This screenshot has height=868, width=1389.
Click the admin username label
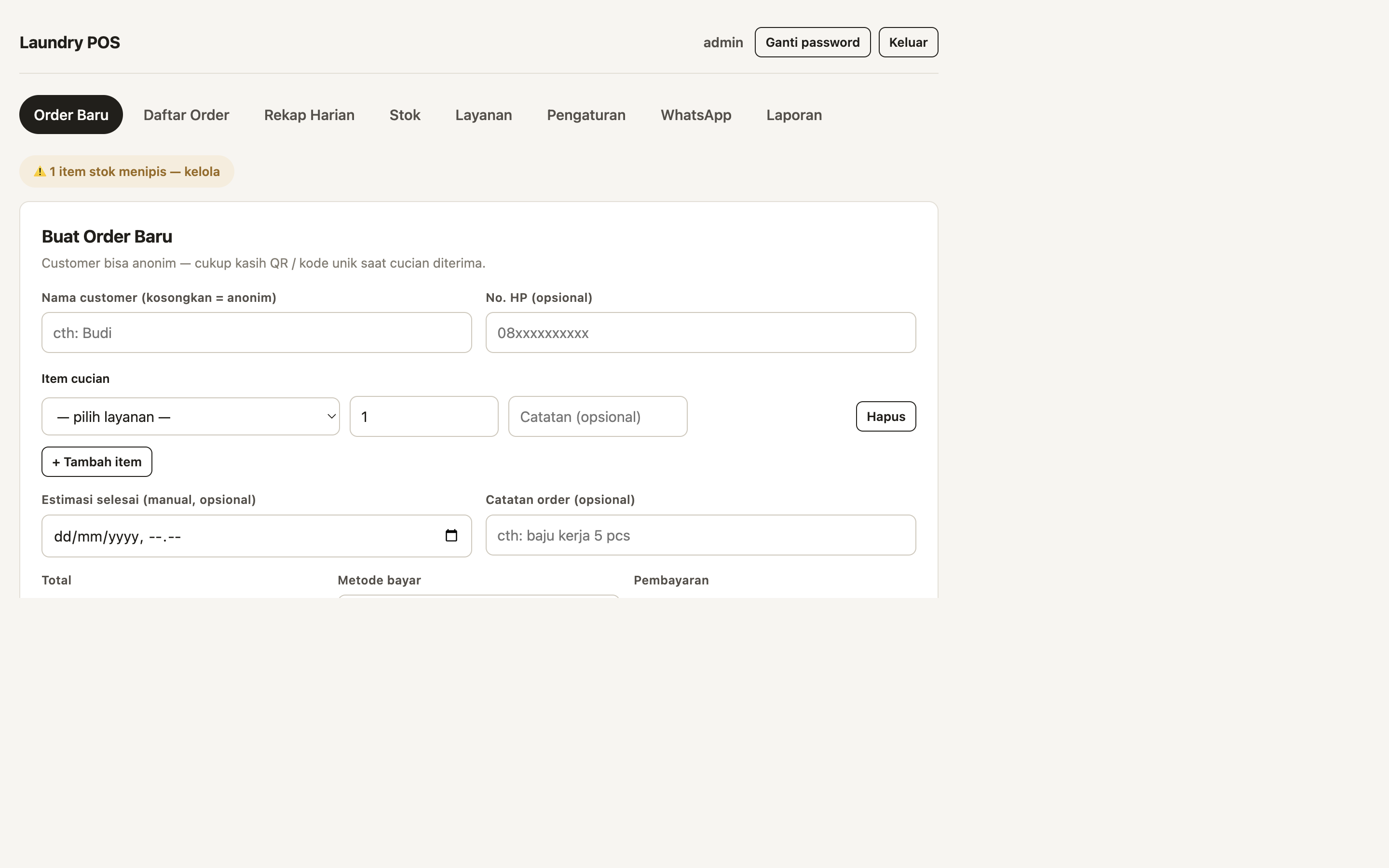pos(722,42)
